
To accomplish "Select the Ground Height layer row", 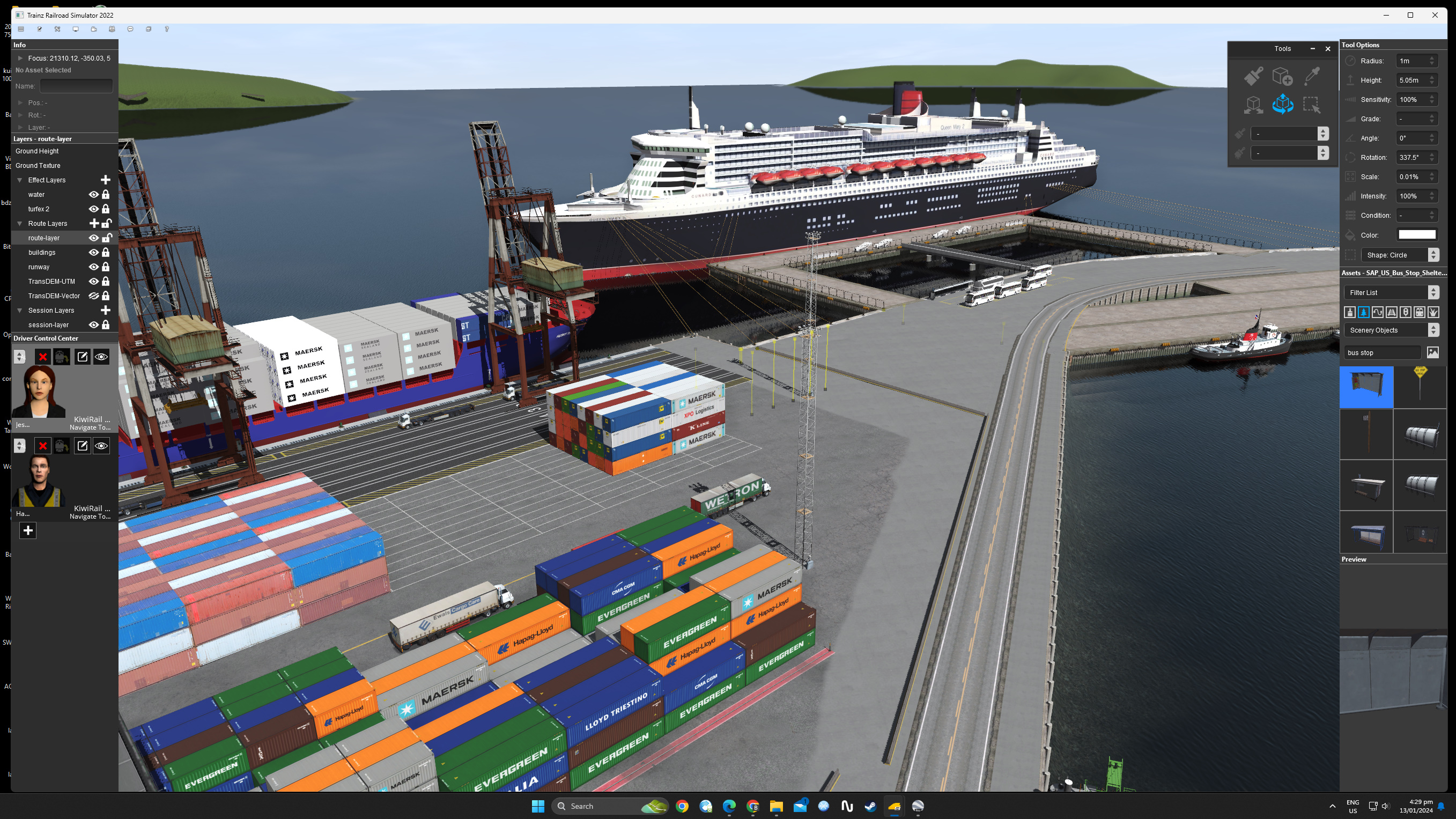I will [64, 151].
